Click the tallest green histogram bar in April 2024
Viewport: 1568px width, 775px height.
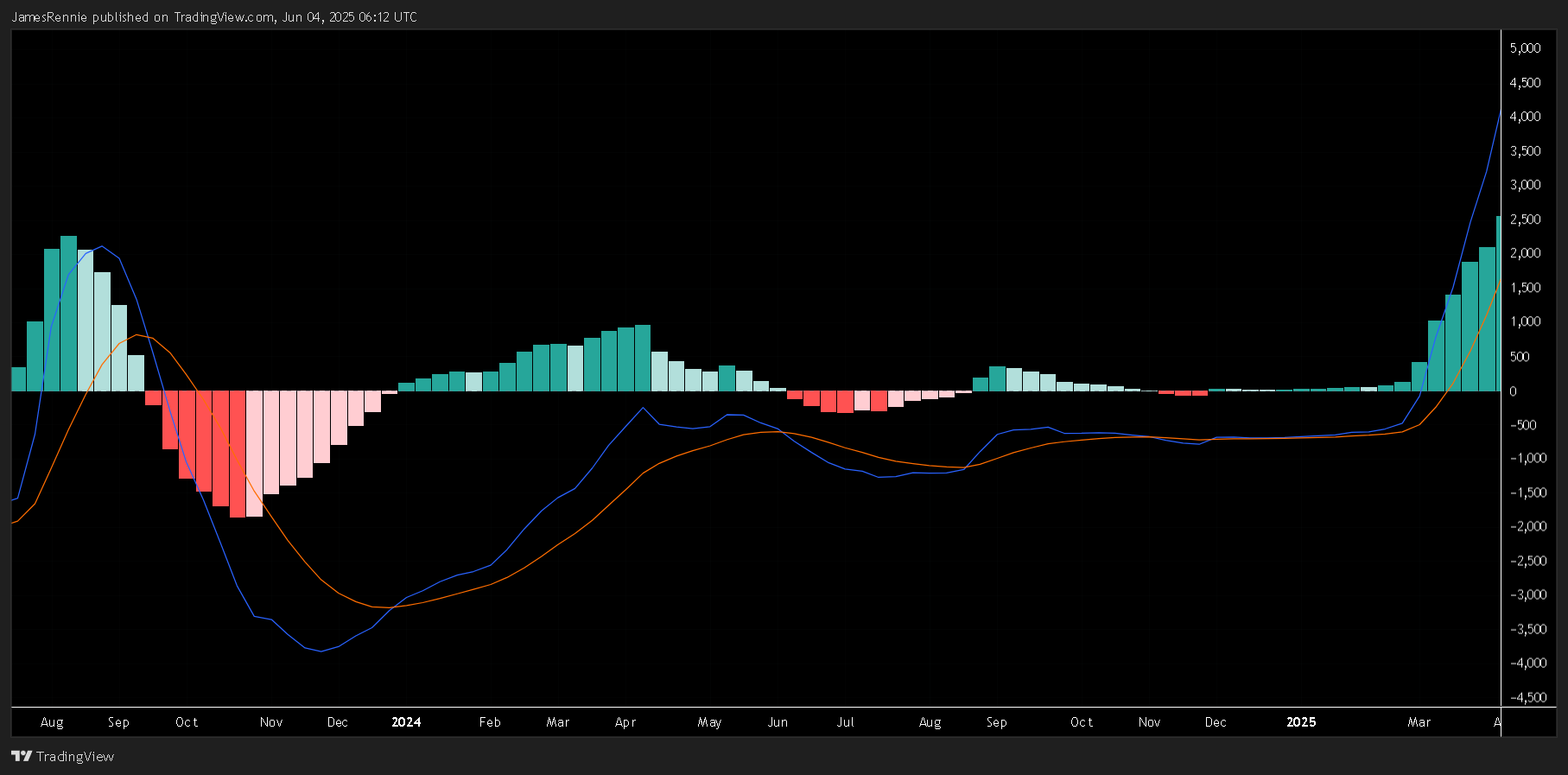(643, 359)
